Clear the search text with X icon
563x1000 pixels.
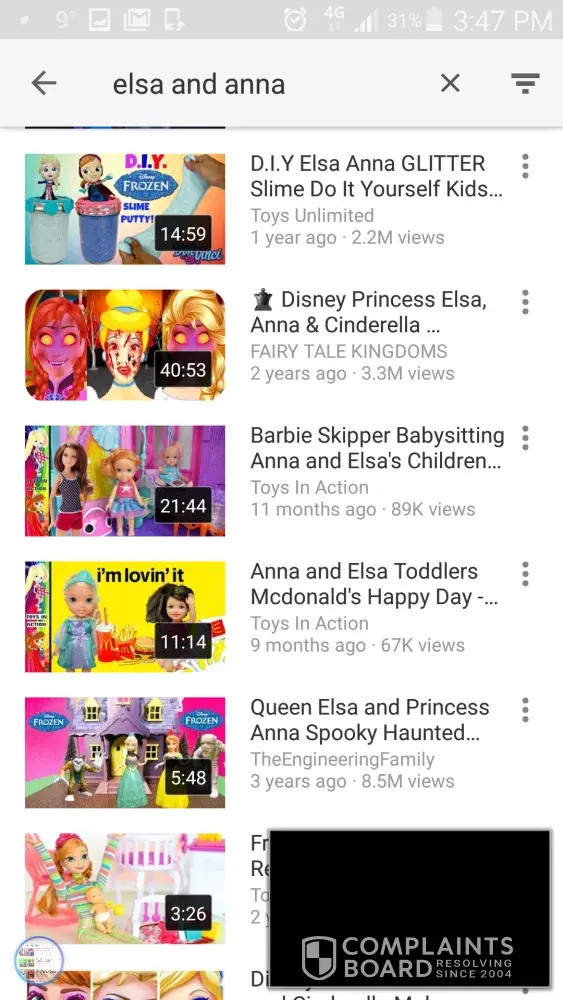(x=450, y=83)
